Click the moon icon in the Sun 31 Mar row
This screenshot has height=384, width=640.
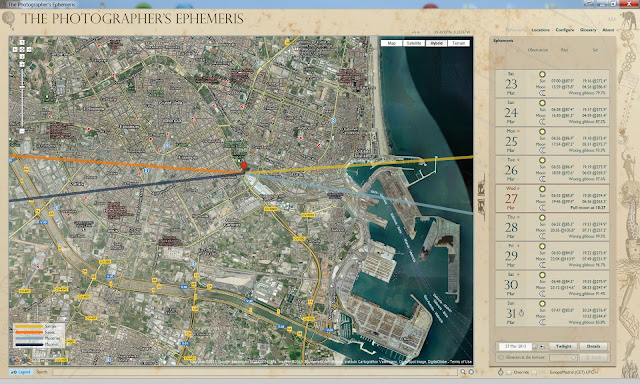(x=542, y=322)
